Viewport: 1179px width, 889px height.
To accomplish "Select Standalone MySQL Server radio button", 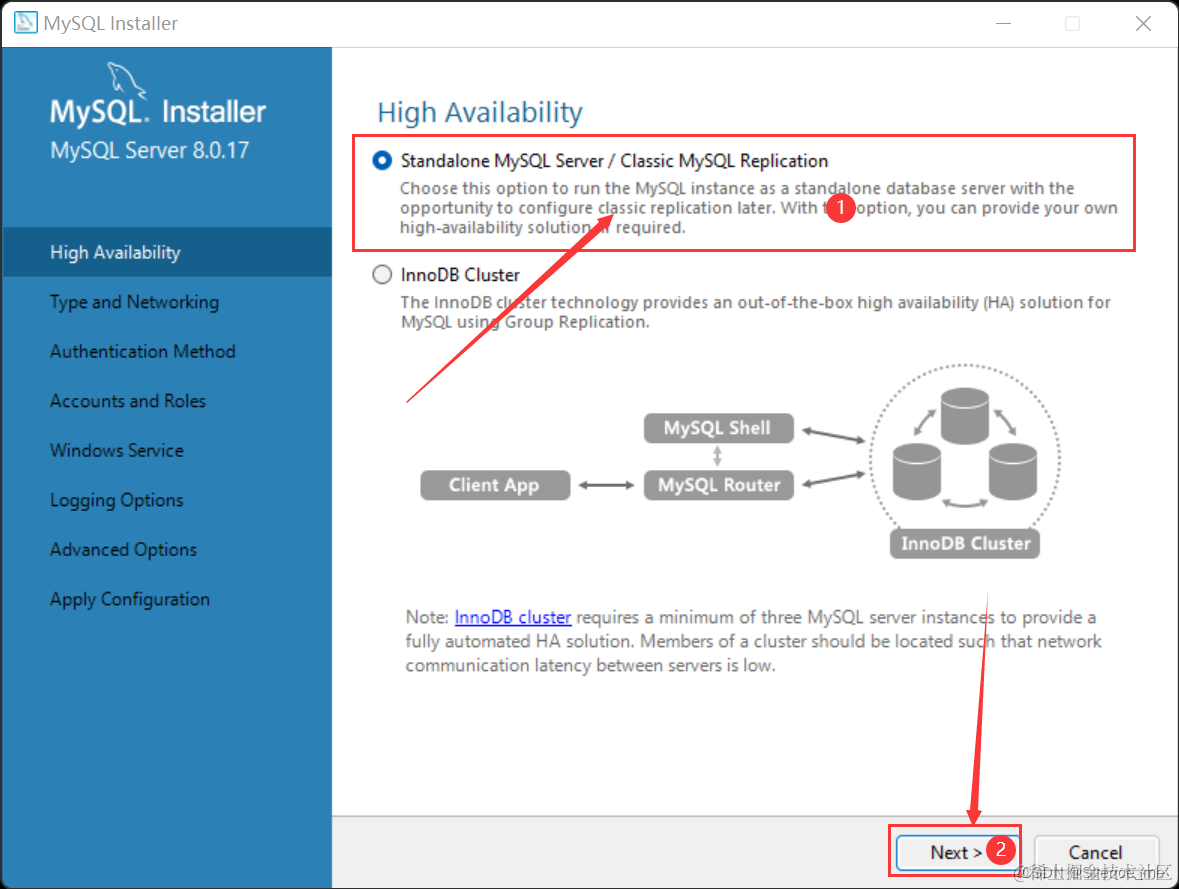I will [x=382, y=160].
